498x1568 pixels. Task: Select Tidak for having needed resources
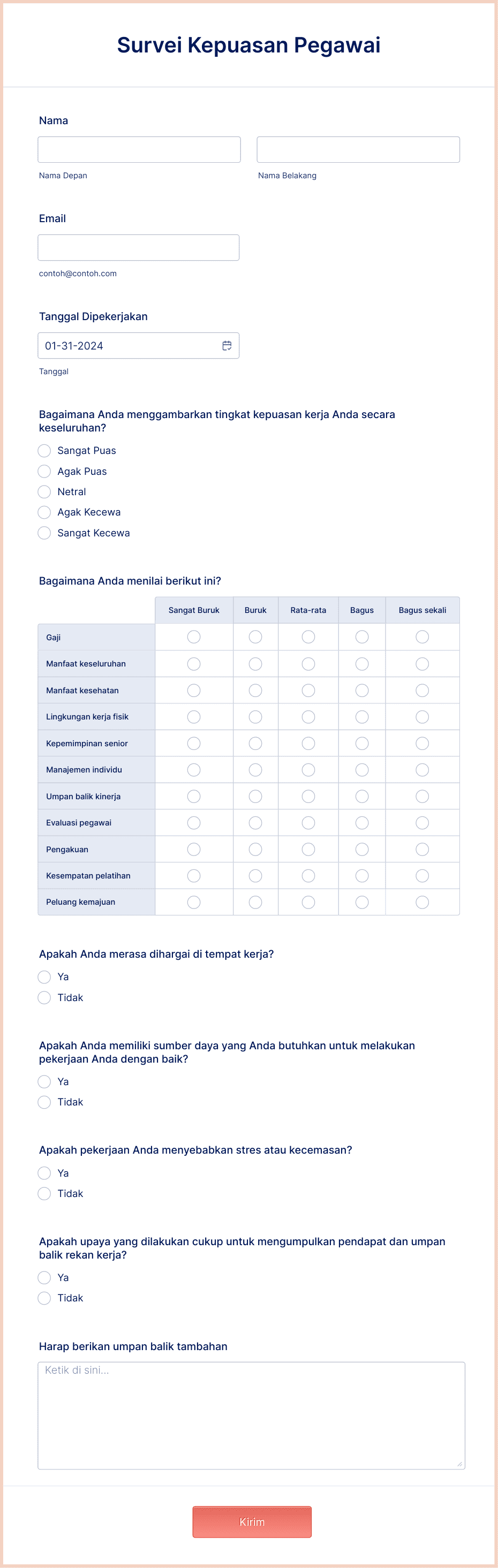click(x=44, y=1102)
